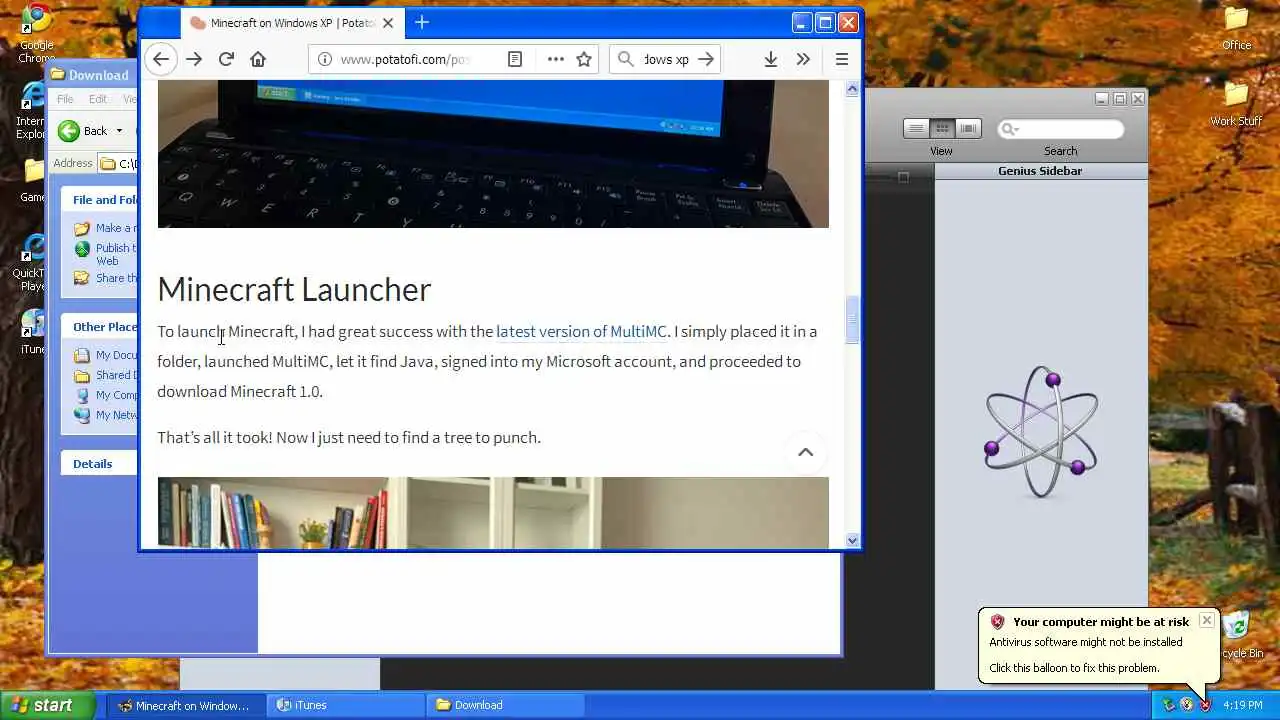The width and height of the screenshot is (1280, 720).
Task: Collapse the File and Folder Tasks header
Action: [100, 199]
